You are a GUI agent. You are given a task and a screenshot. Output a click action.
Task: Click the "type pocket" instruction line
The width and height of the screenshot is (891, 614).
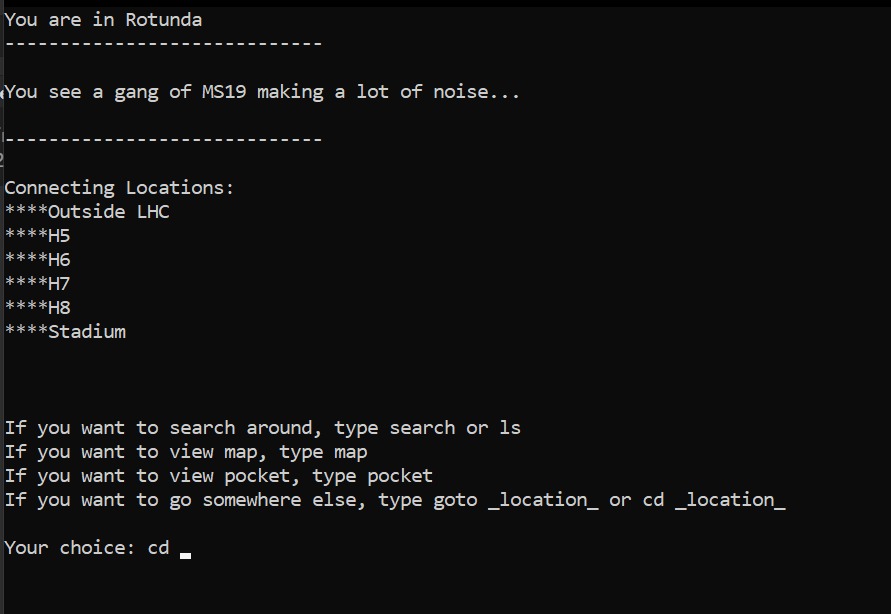(218, 476)
